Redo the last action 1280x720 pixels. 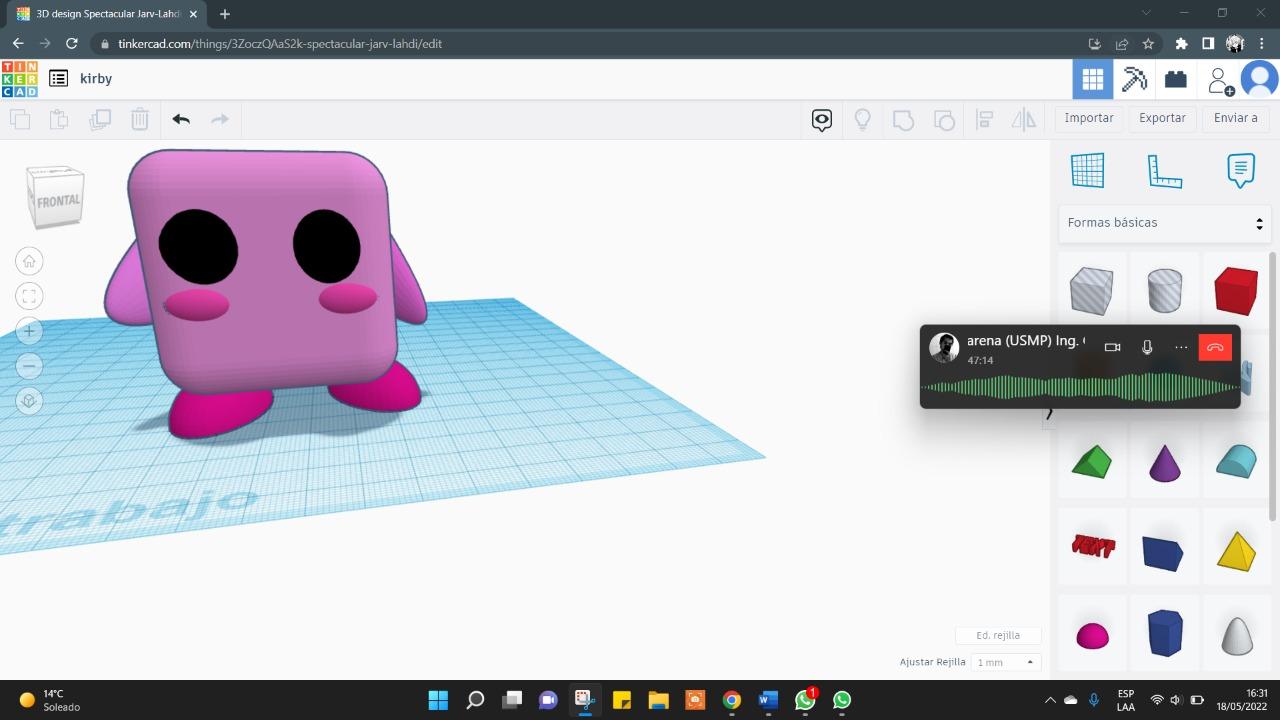[220, 119]
